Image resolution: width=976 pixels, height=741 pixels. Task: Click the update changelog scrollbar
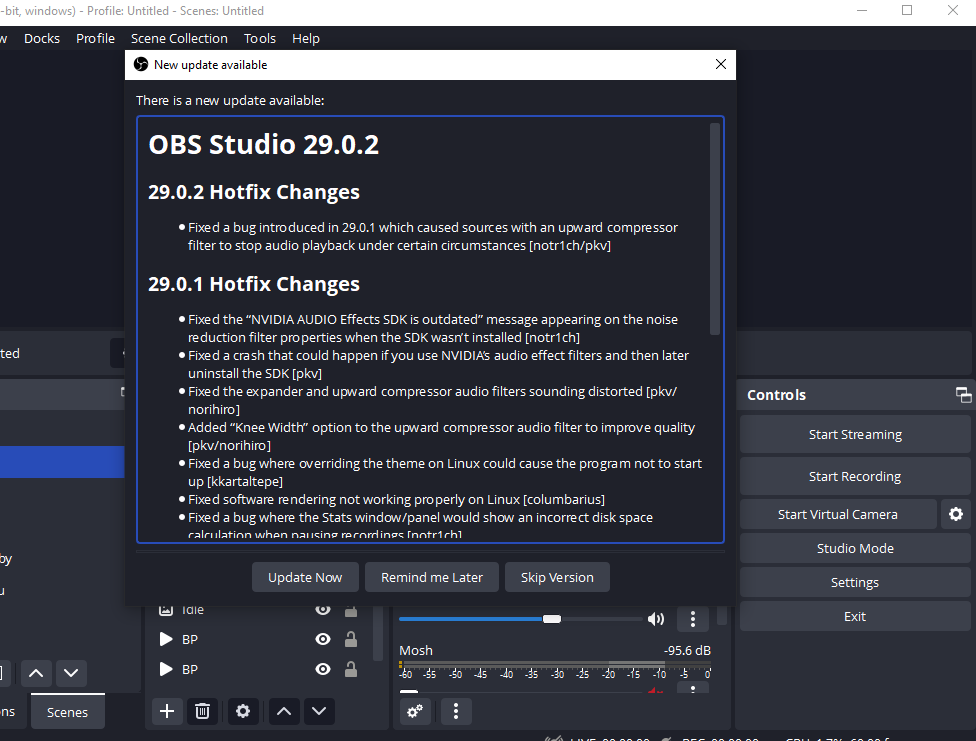tap(715, 229)
